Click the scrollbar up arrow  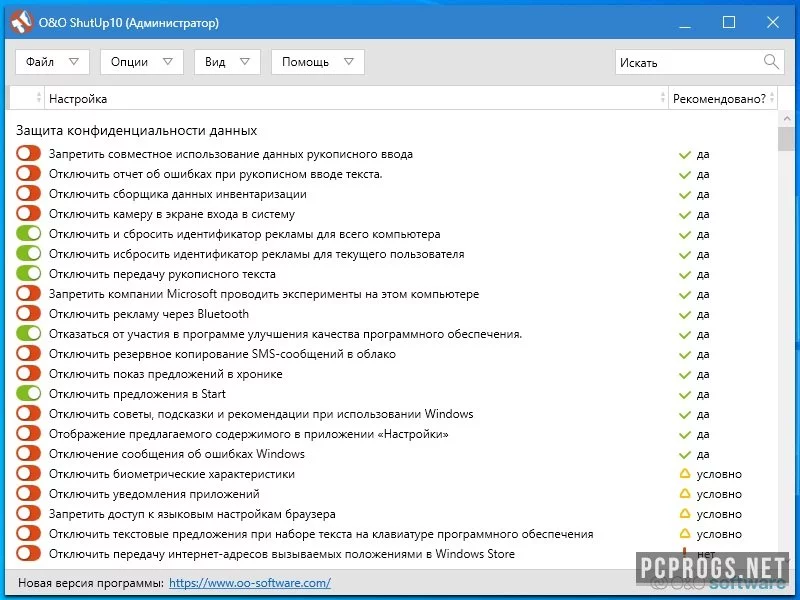[x=786, y=118]
